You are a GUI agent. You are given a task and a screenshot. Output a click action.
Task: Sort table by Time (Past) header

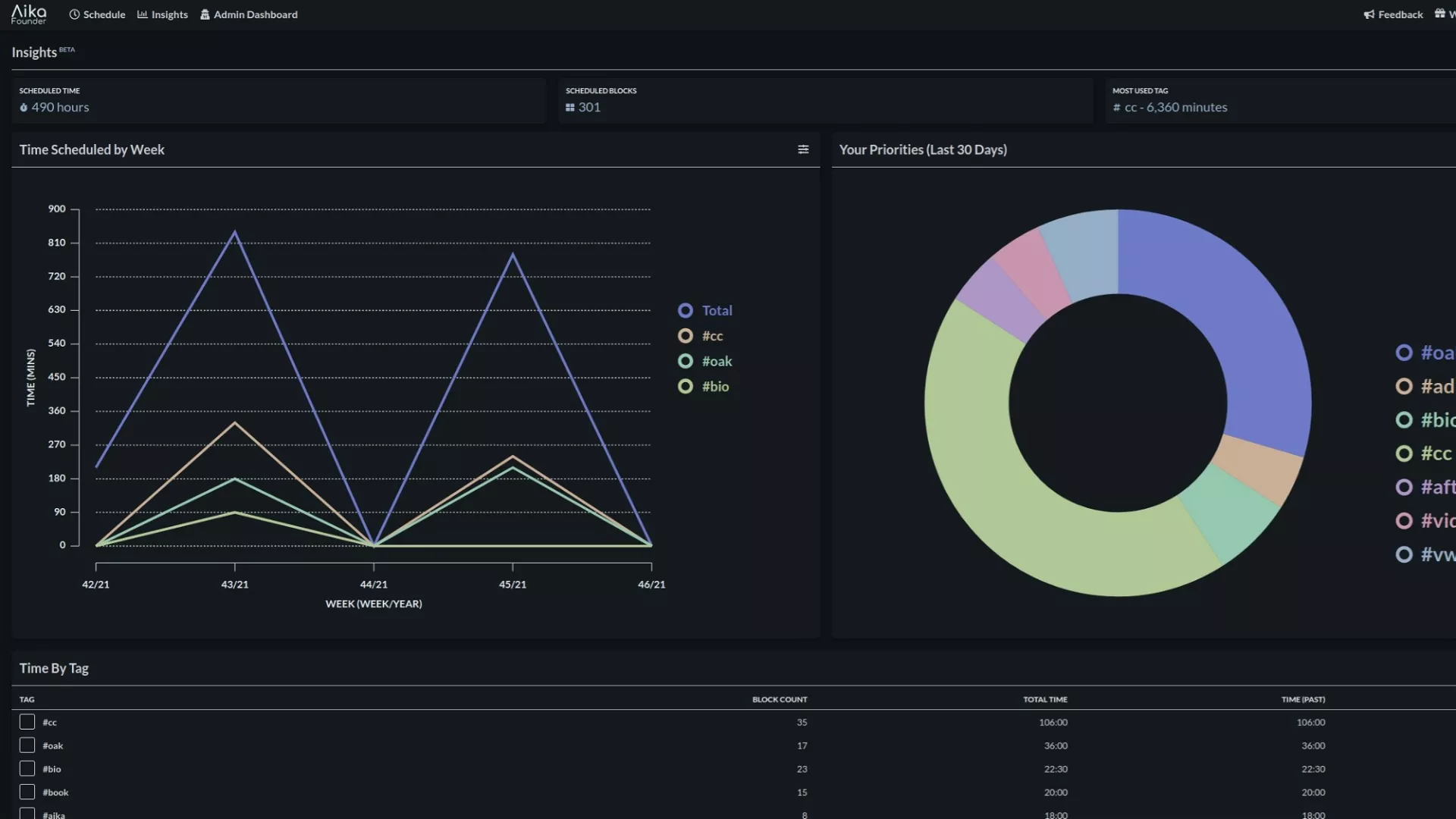(1303, 699)
